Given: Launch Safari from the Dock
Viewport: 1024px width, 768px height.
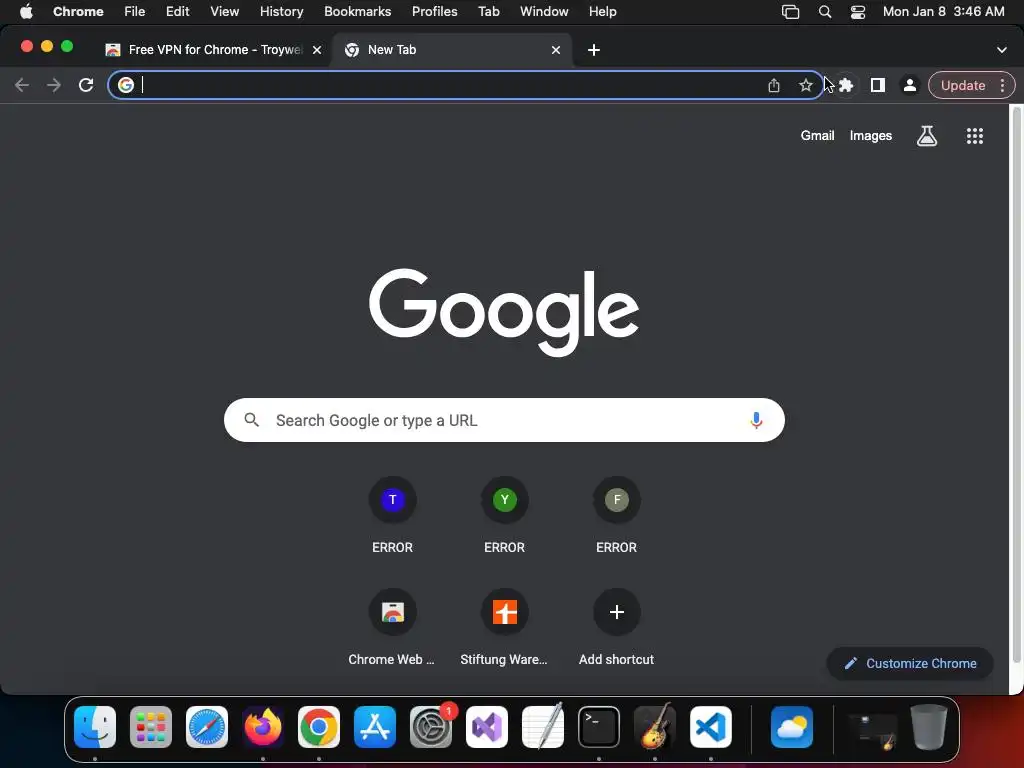Looking at the screenshot, I should click(x=207, y=727).
